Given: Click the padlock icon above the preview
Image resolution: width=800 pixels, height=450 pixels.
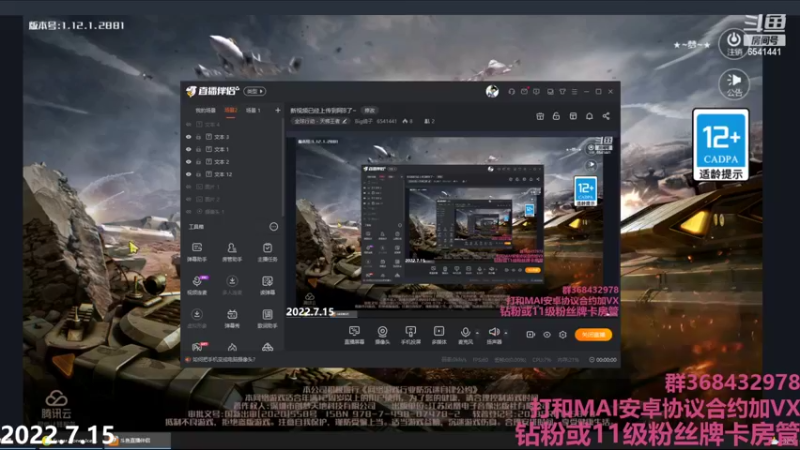Looking at the screenshot, I should (x=556, y=116).
